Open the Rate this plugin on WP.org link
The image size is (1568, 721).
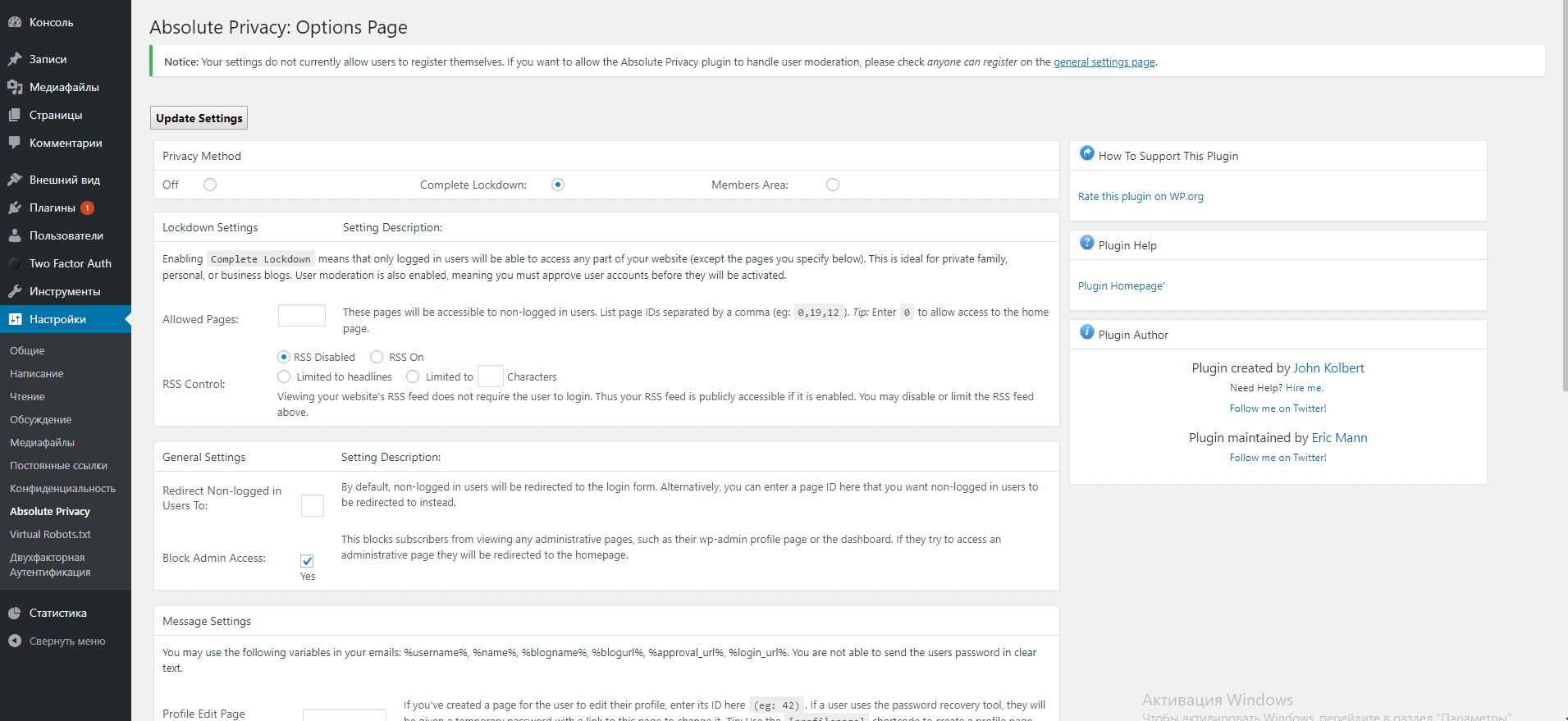[1140, 197]
